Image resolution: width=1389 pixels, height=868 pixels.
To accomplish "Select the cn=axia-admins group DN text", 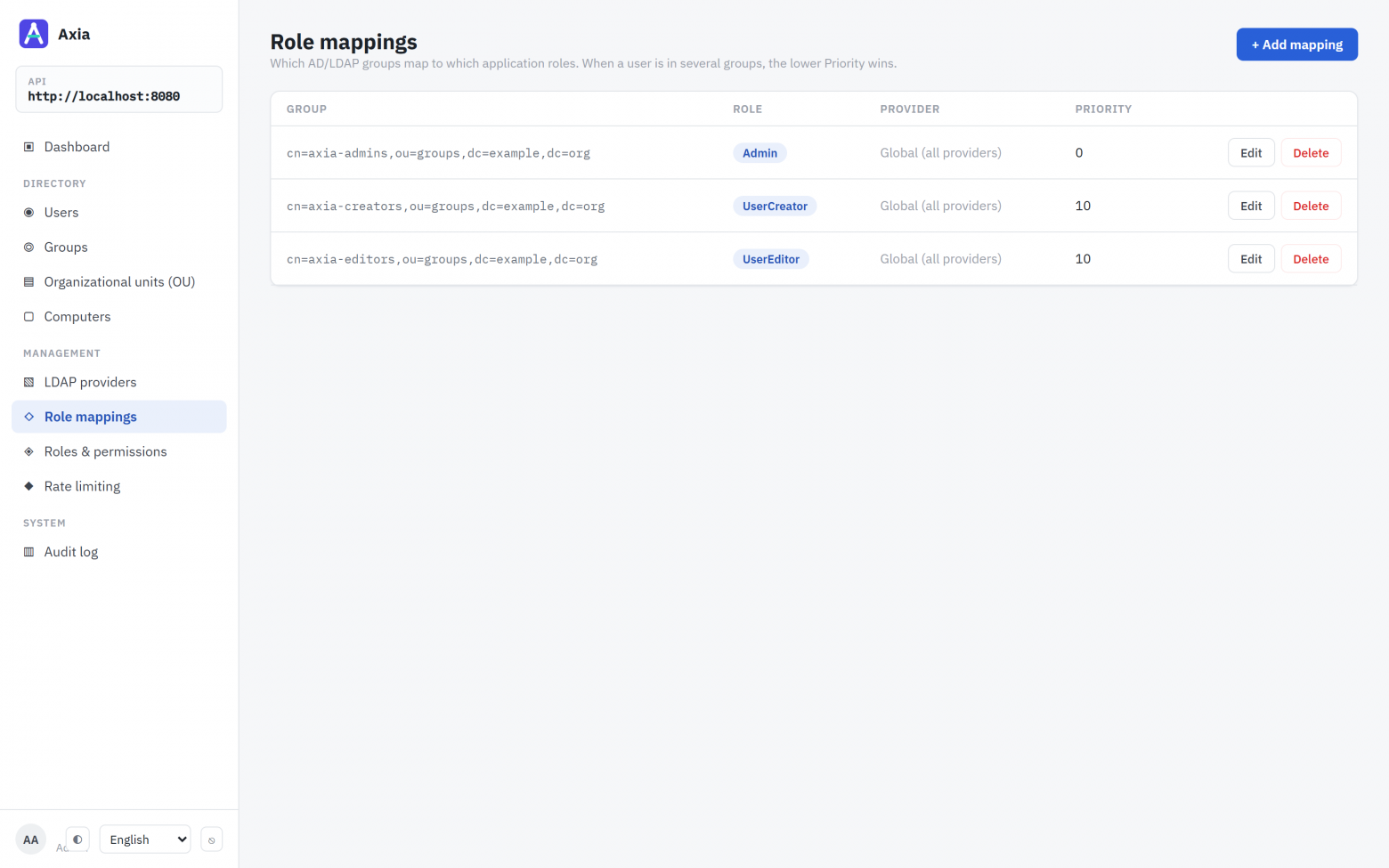I will pos(438,153).
